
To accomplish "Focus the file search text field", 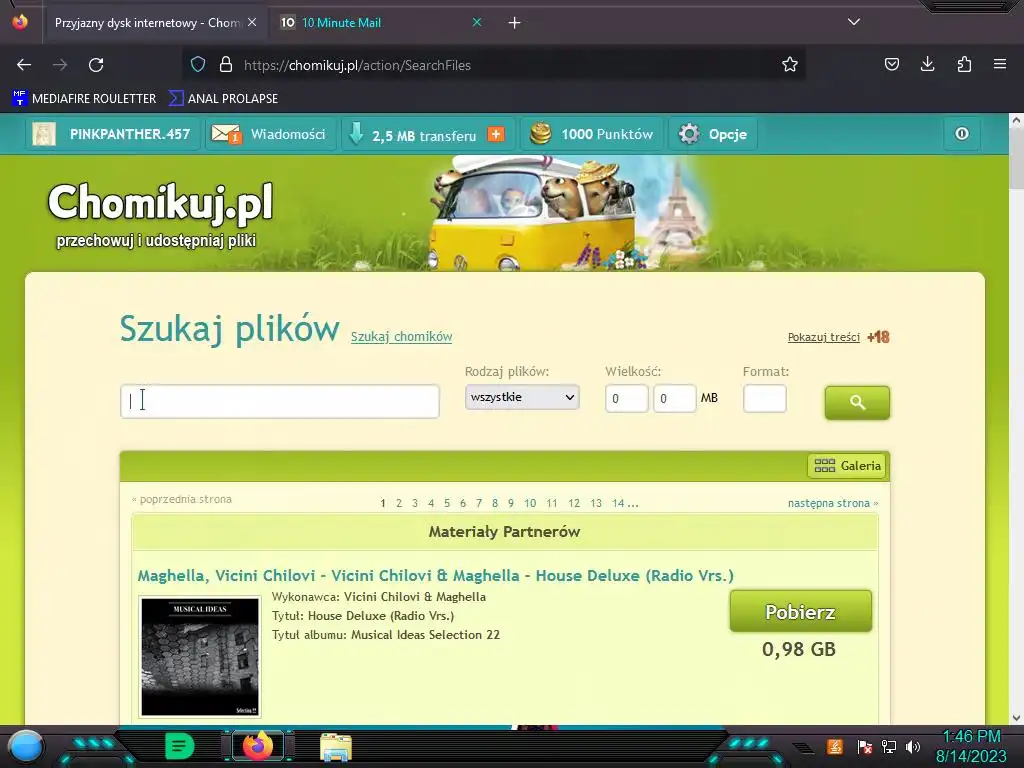I will [x=280, y=401].
